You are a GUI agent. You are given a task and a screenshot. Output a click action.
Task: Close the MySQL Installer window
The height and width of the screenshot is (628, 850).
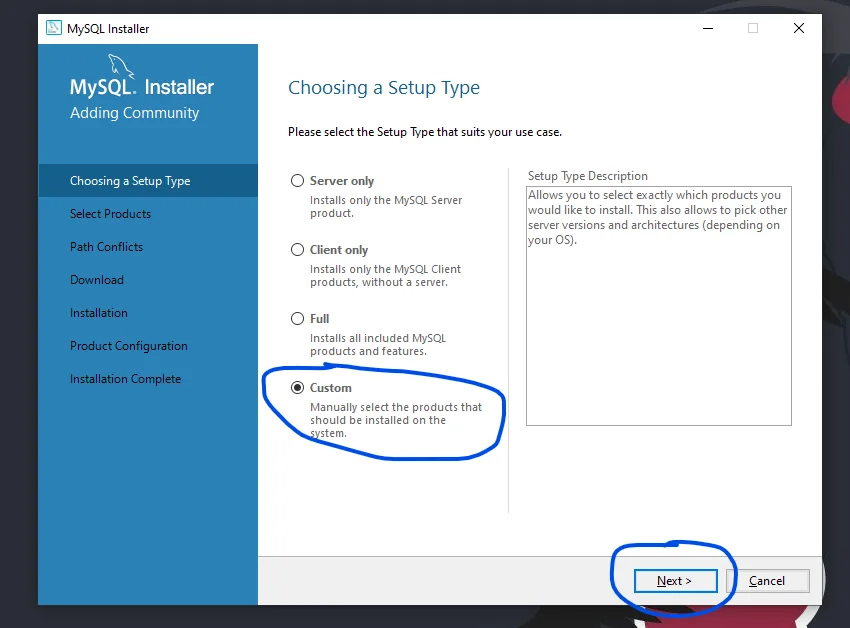coord(799,29)
